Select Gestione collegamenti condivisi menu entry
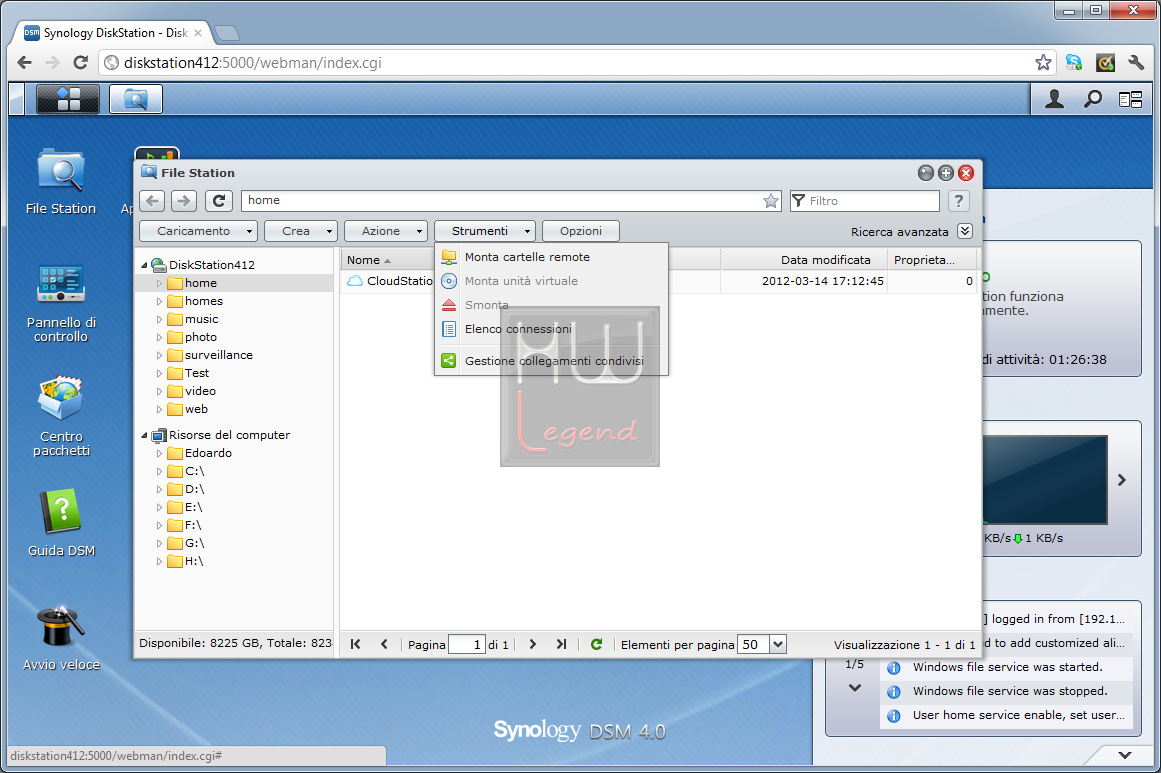 (552, 361)
